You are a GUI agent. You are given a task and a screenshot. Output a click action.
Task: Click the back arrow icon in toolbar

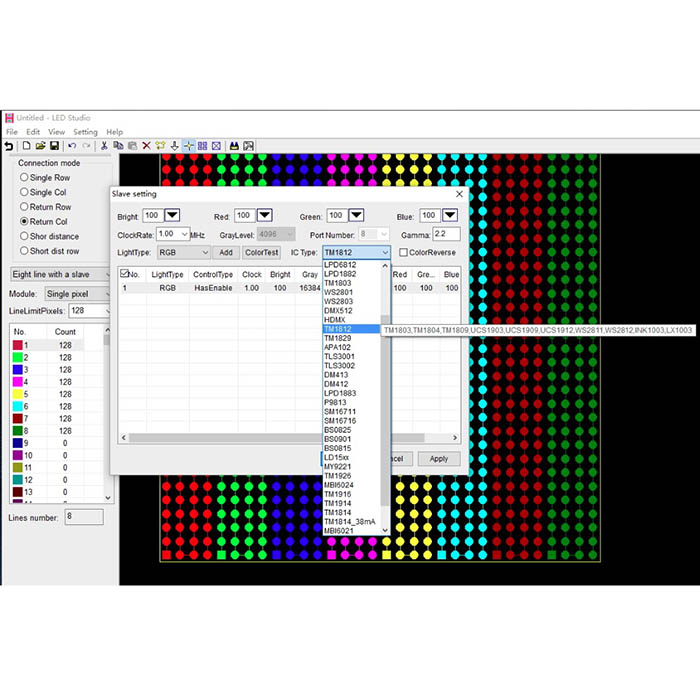(8, 146)
